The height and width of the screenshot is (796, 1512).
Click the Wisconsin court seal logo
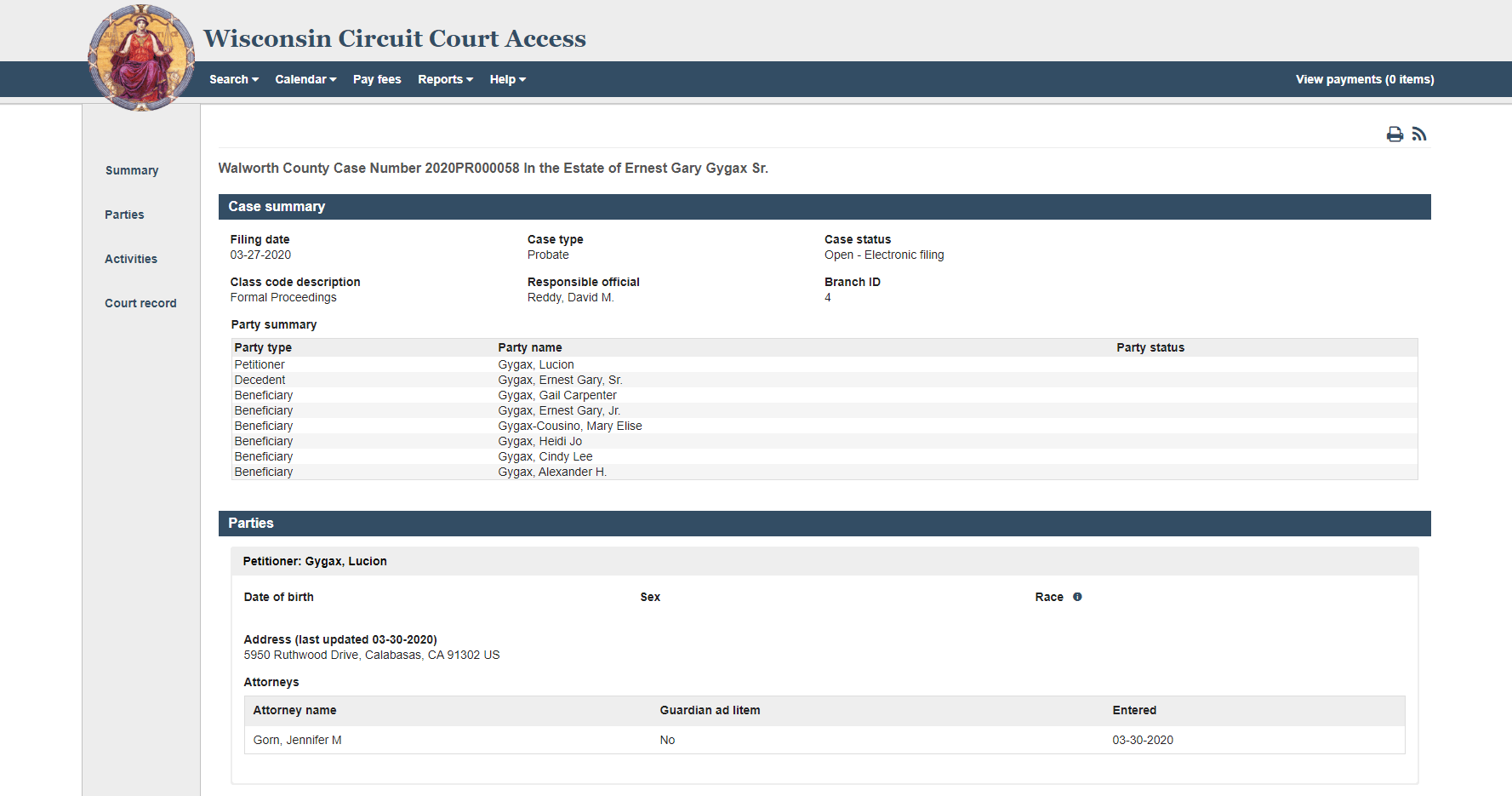[141, 58]
